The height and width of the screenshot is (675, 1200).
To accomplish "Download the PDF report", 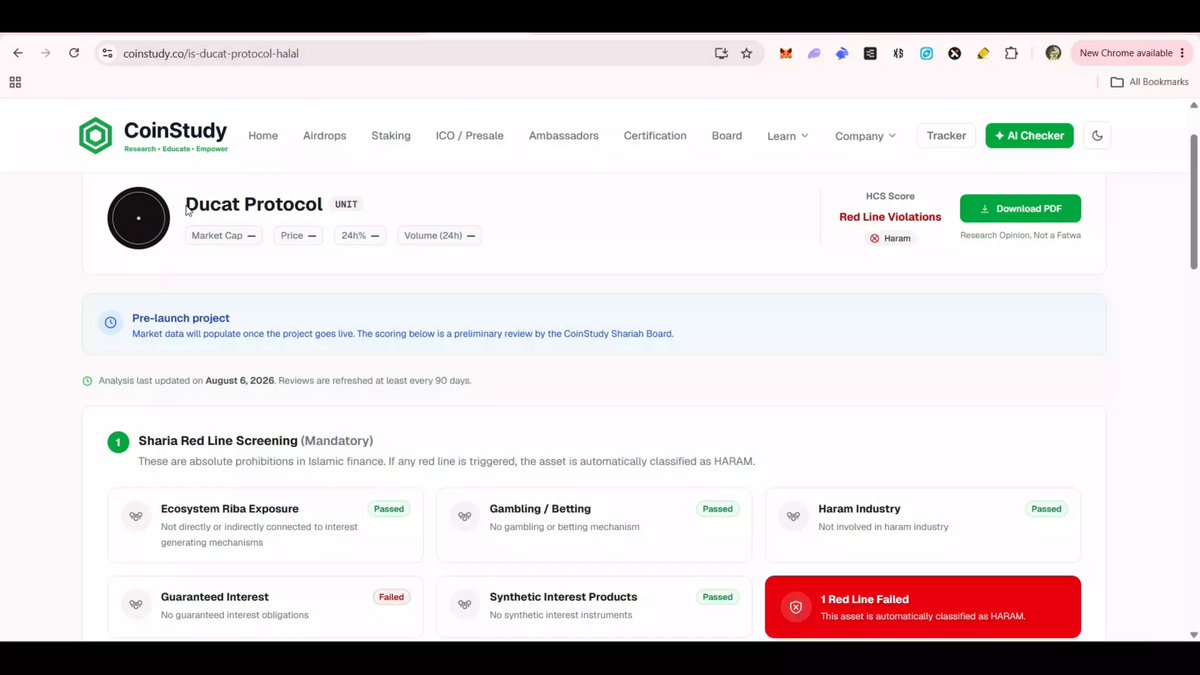I will (1020, 208).
